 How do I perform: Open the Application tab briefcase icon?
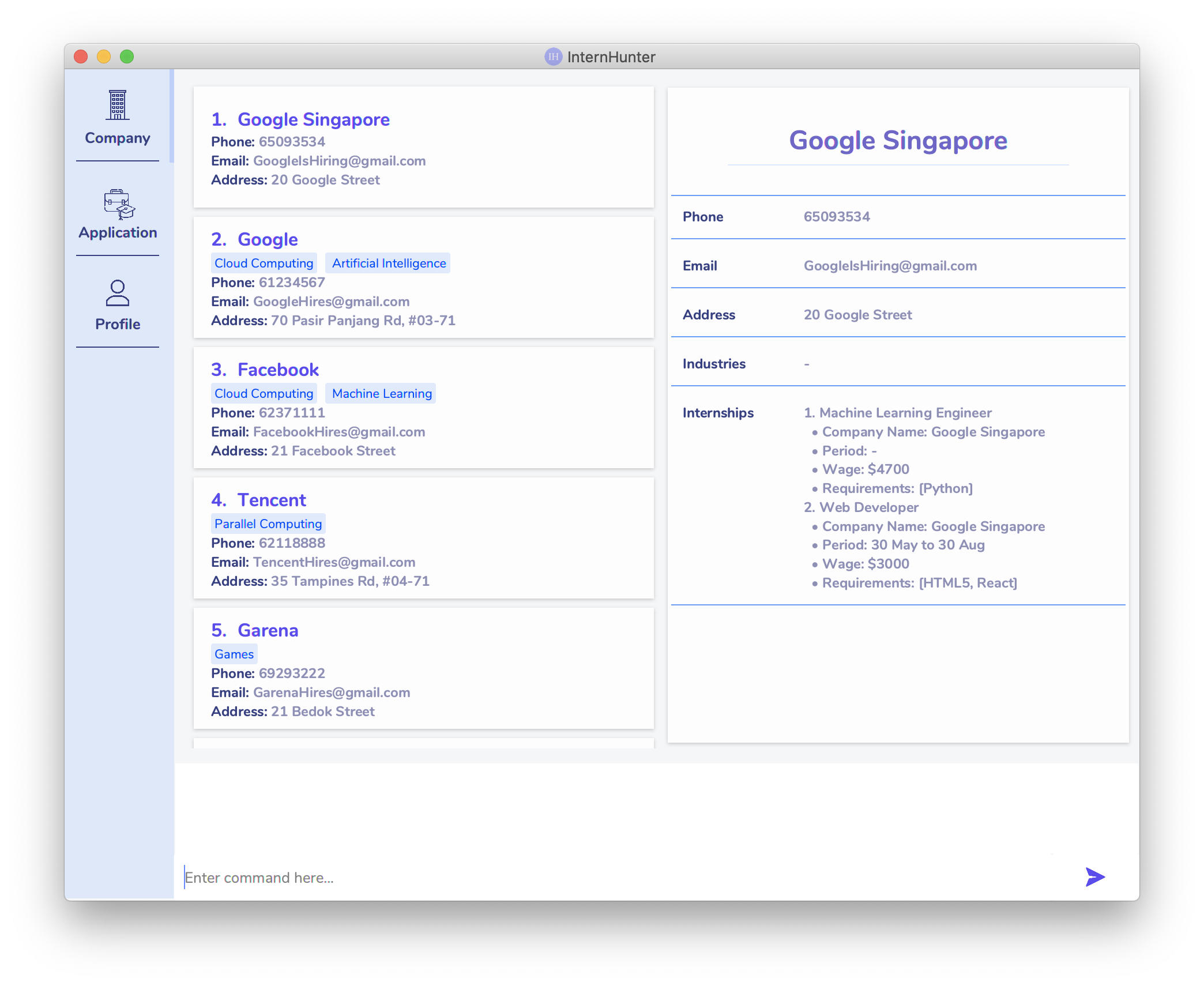[x=119, y=204]
